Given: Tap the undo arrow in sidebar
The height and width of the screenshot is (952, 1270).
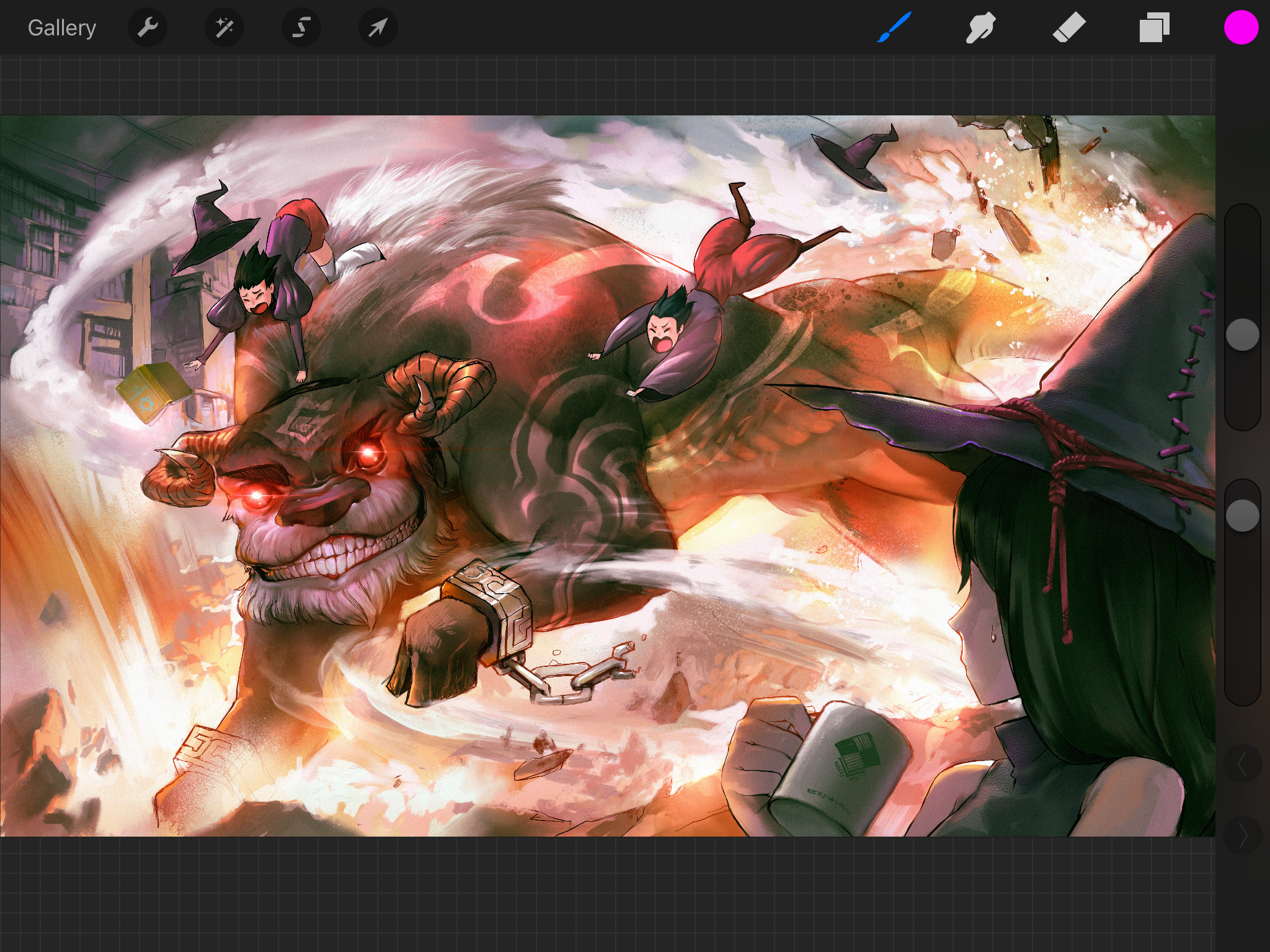Looking at the screenshot, I should pyautogui.click(x=1242, y=765).
